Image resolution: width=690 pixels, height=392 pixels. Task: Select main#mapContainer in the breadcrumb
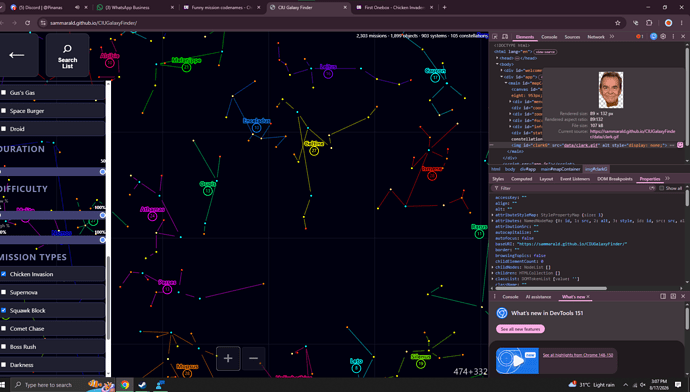click(560, 169)
